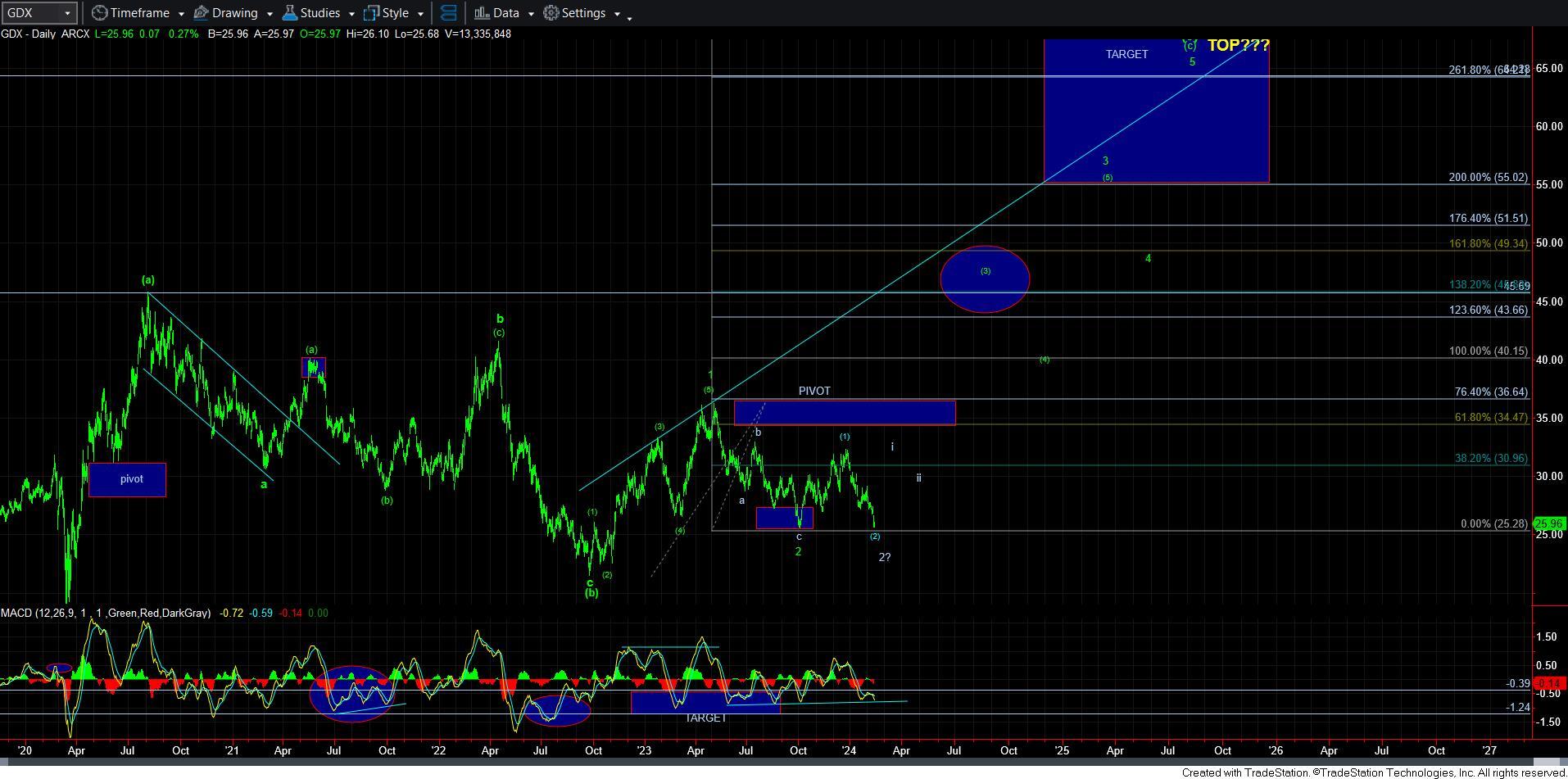Select the blue PIVOT rectangle near 35

(844, 412)
